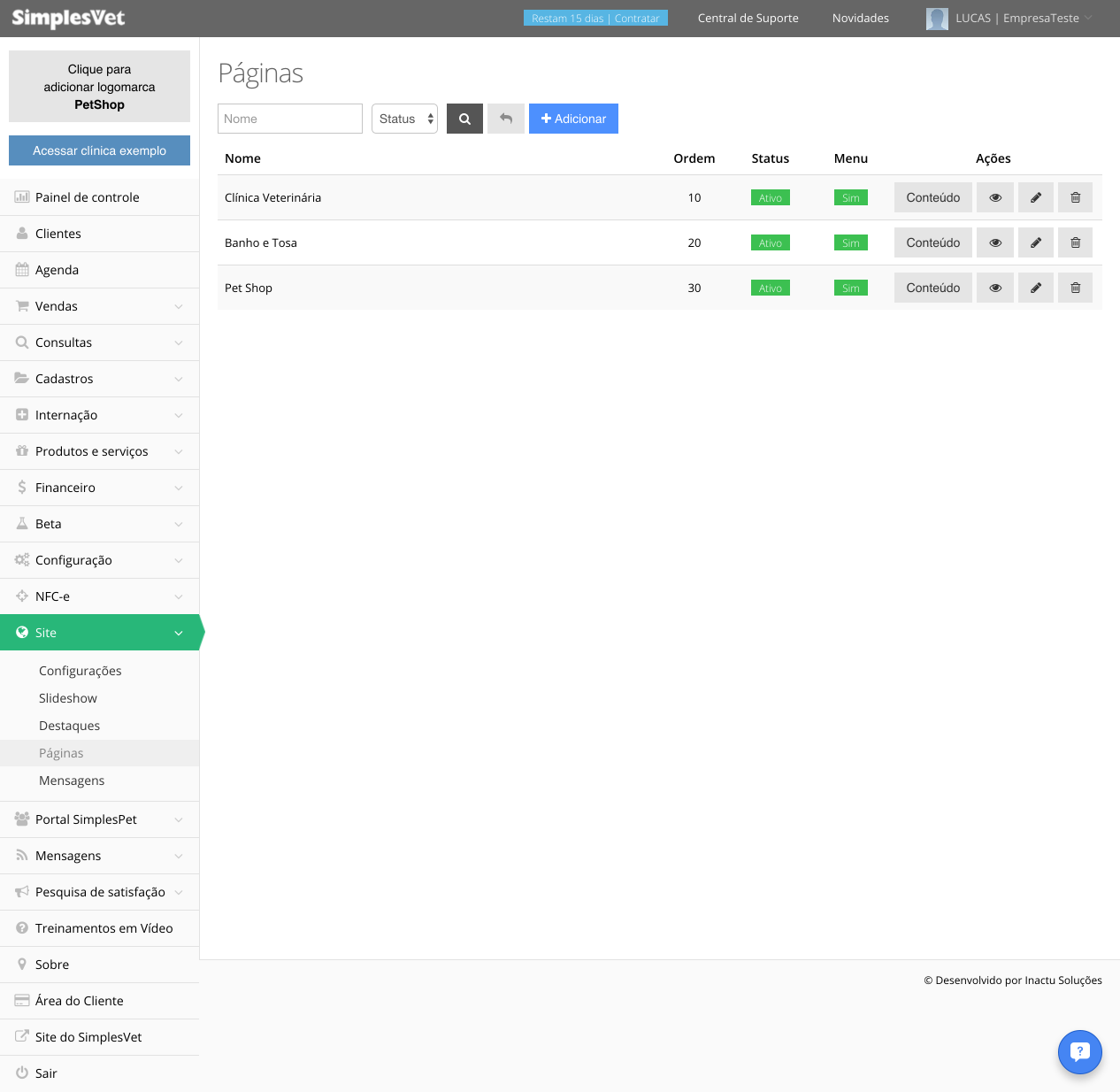Open the help chat bubble icon
The height and width of the screenshot is (1092, 1120).
click(1079, 1051)
